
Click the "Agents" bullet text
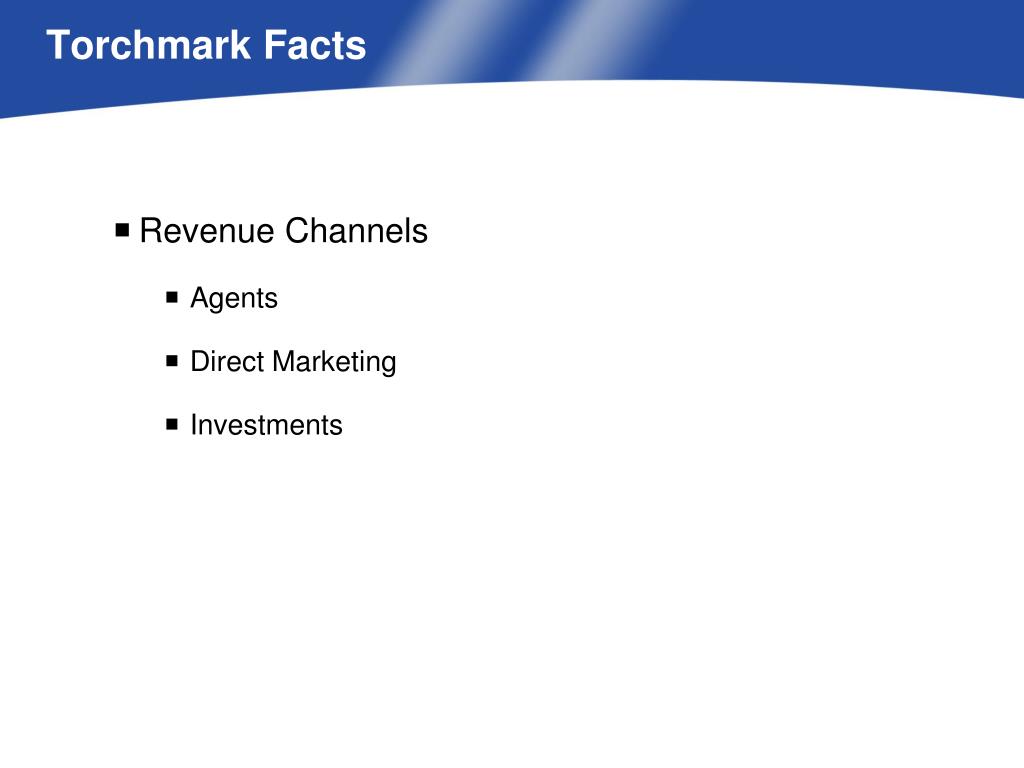pos(234,298)
